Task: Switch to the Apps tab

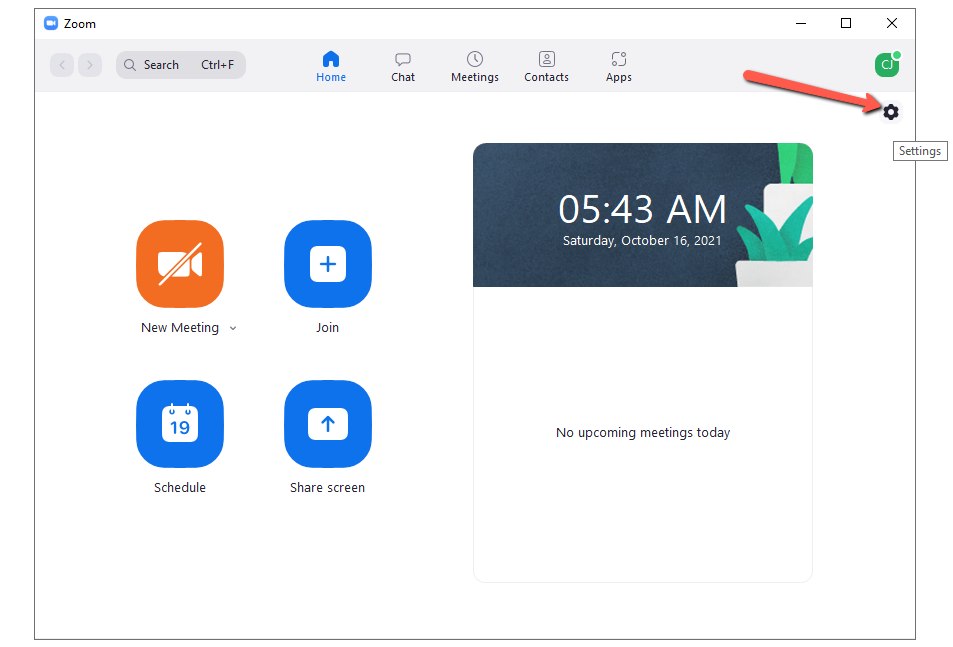Action: pyautogui.click(x=619, y=66)
